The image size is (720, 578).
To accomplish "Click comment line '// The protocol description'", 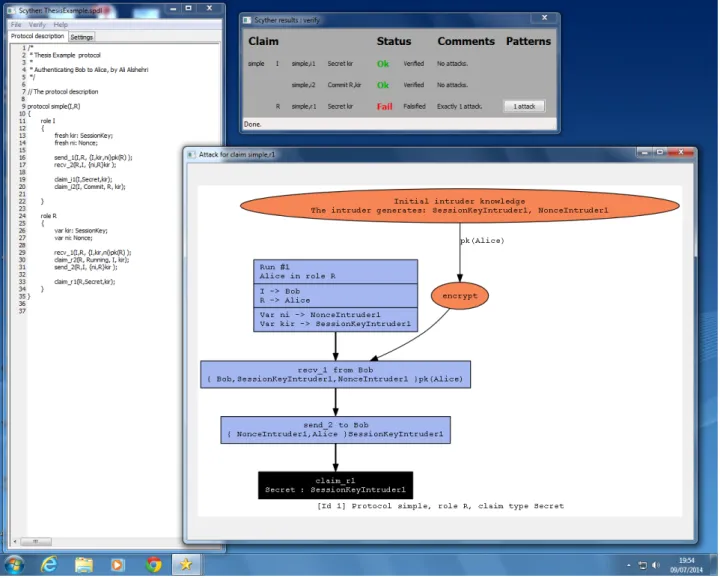I will point(63,92).
